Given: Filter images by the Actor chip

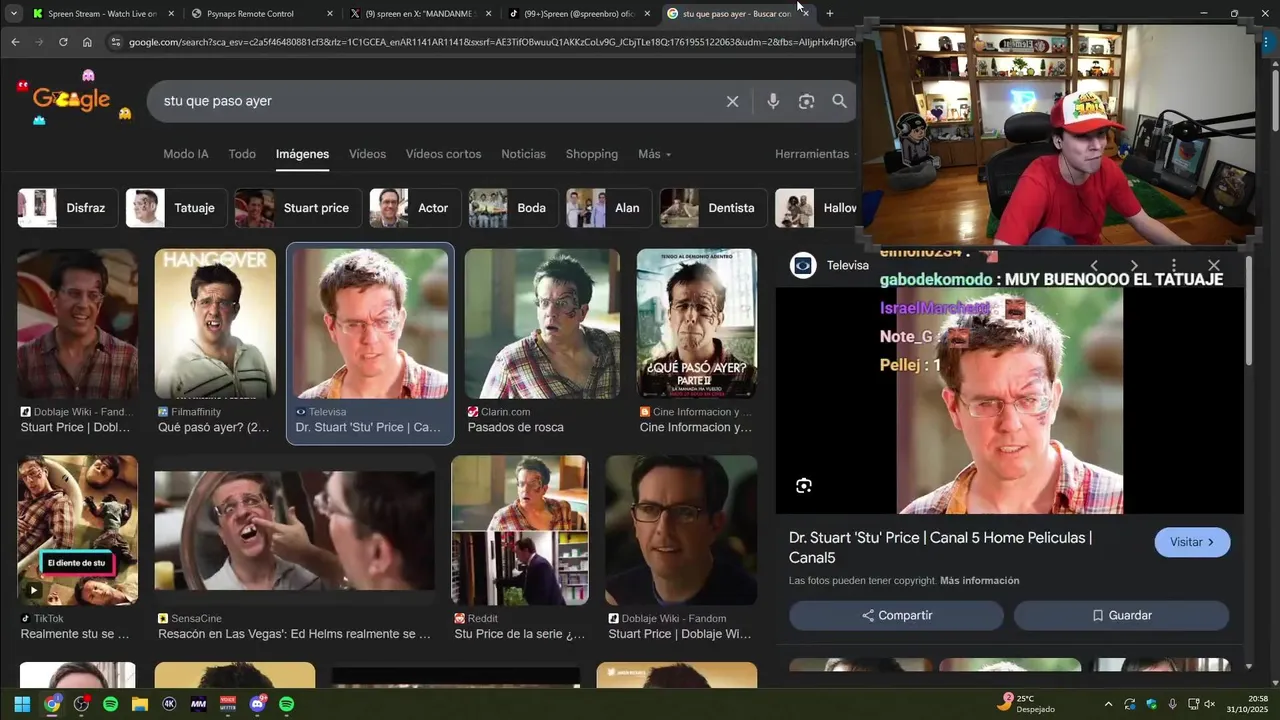Looking at the screenshot, I should 415,208.
